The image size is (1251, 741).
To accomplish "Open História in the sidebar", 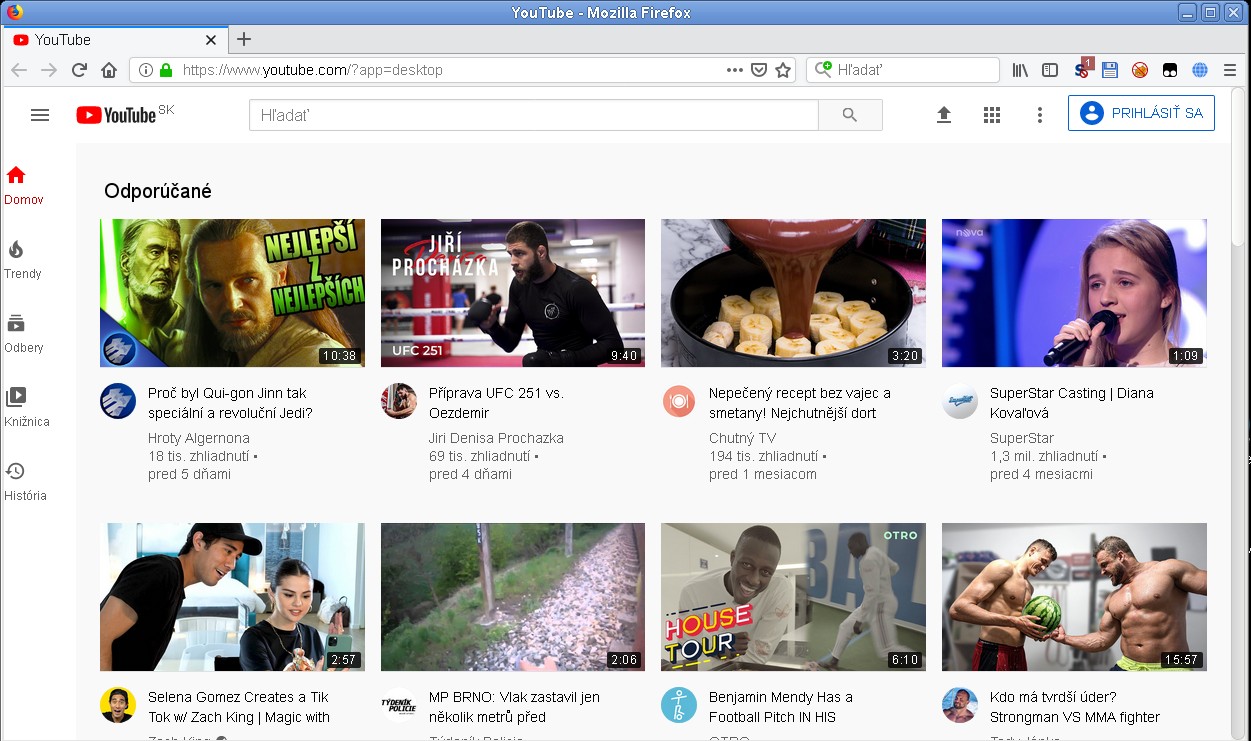I will [x=25, y=482].
